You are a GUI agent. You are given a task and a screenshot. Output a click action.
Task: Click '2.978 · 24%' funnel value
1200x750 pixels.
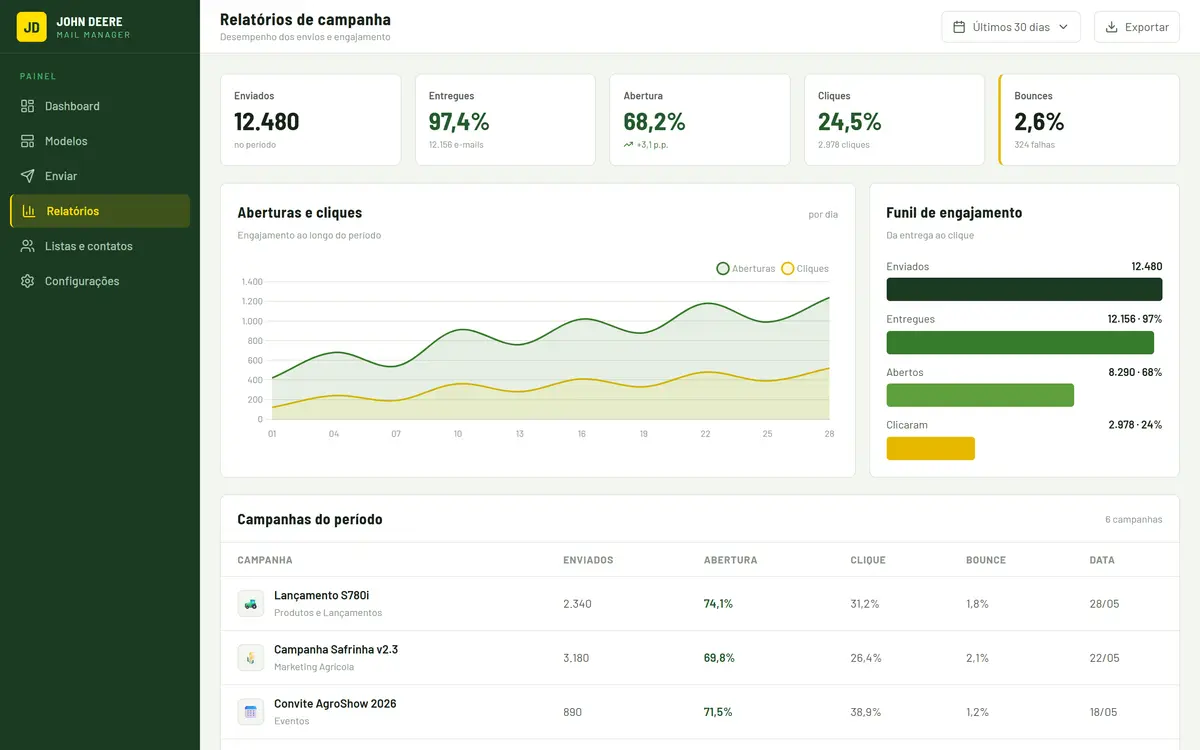[x=1135, y=425]
